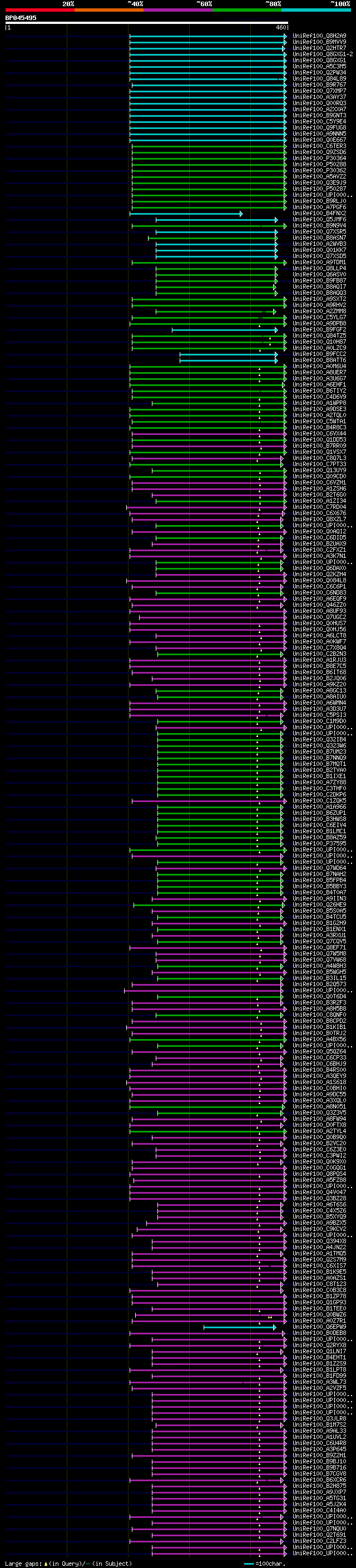Select the BP045495 query label
The image size is (356, 1568).
[21, 18]
